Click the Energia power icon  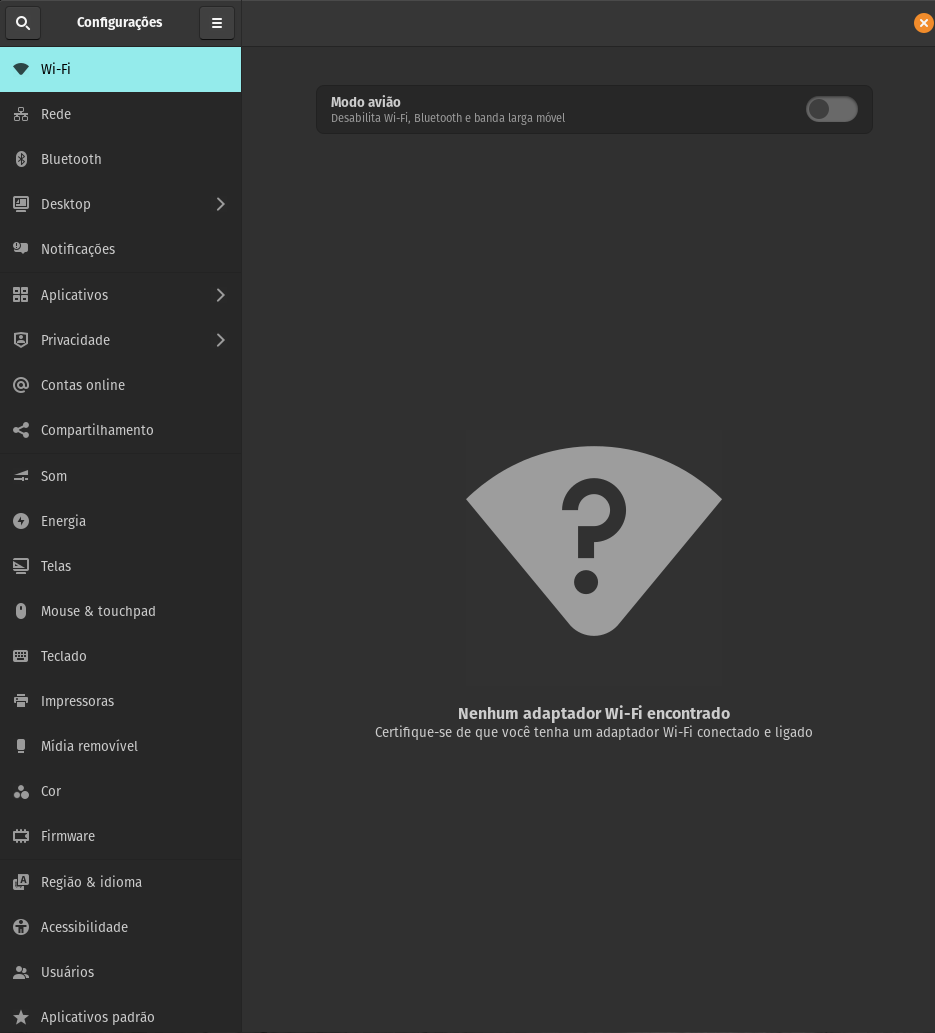pos(21,521)
